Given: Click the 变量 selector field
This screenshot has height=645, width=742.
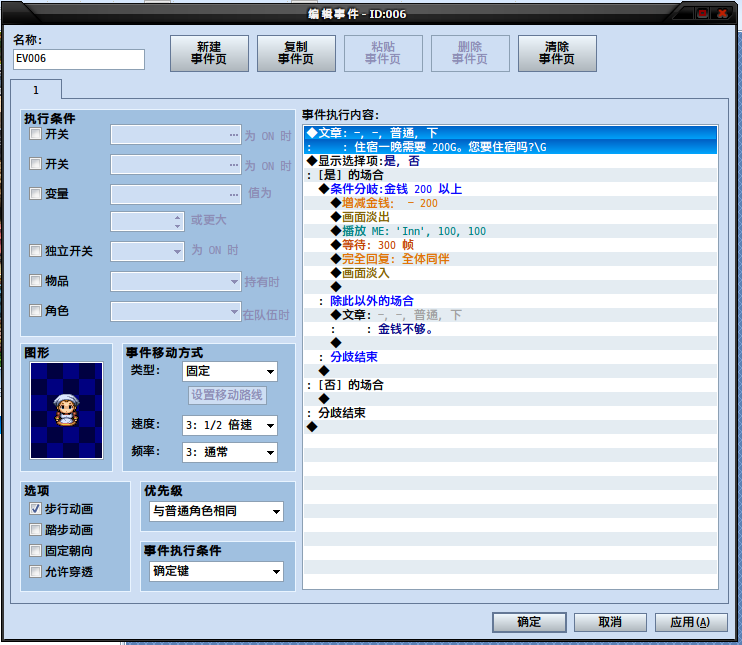Looking at the screenshot, I should [176, 194].
